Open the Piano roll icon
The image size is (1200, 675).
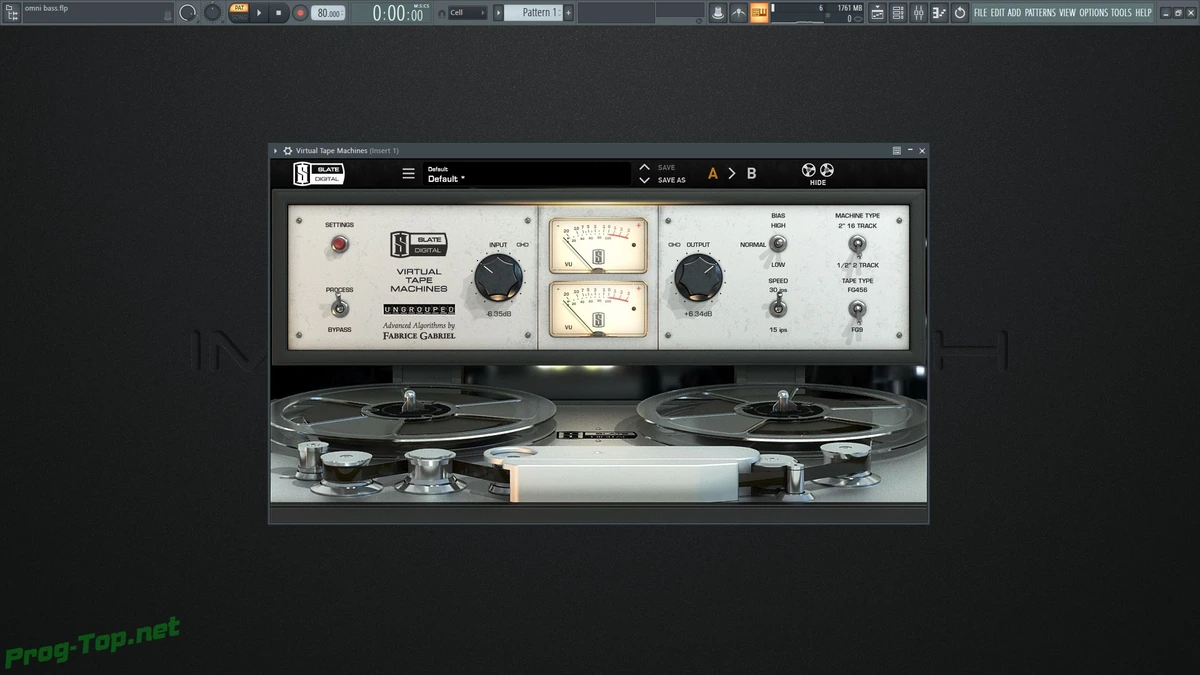[x=939, y=13]
